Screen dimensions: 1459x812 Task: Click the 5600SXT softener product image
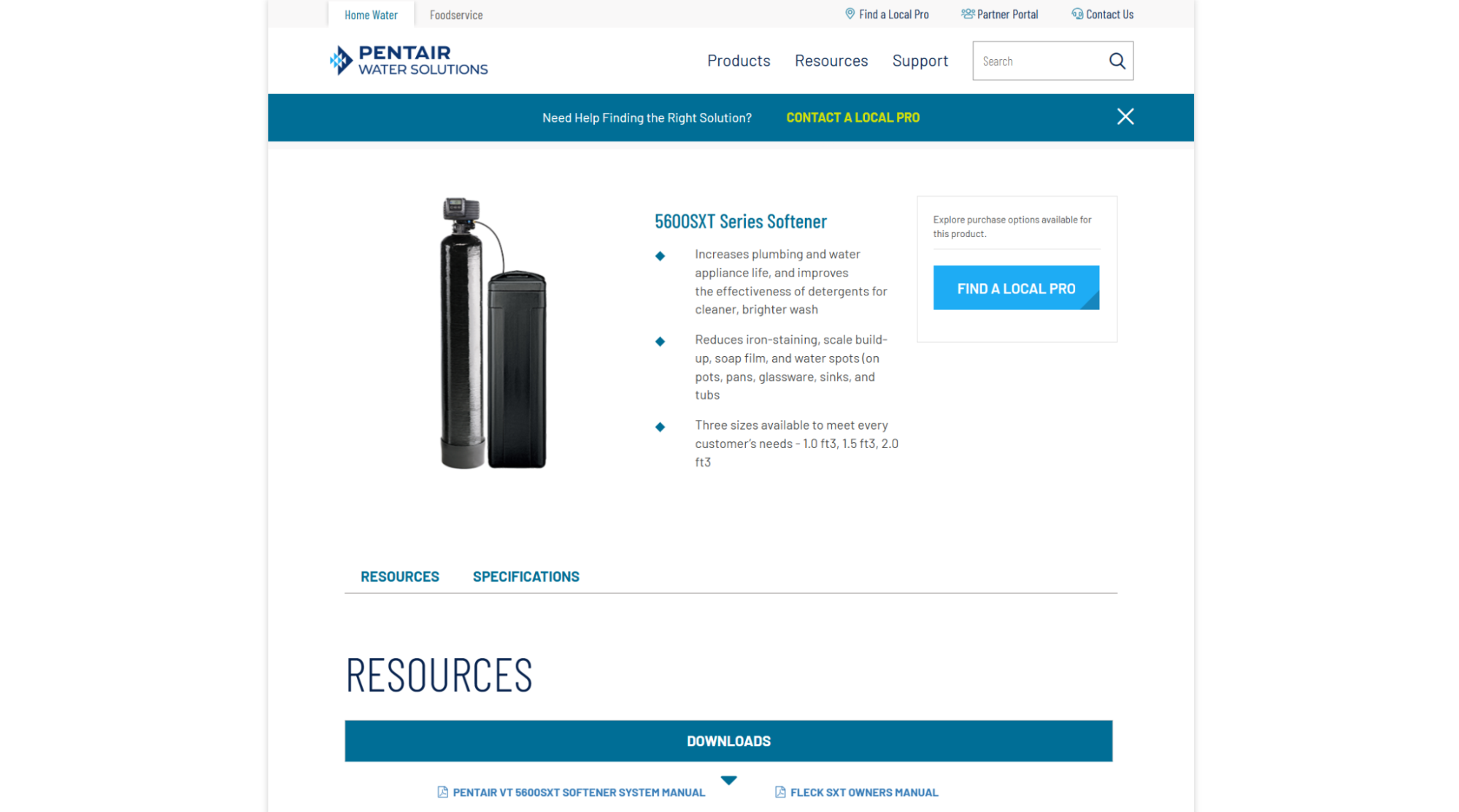[494, 333]
